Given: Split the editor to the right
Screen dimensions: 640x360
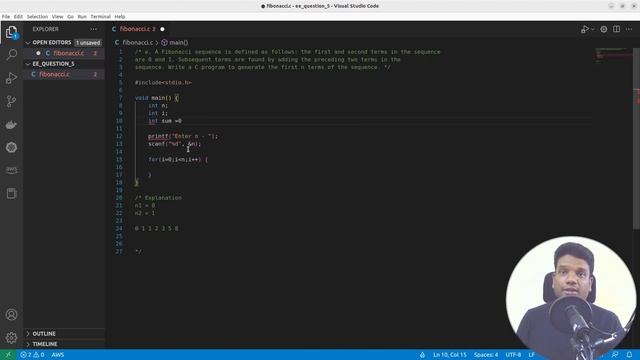Looking at the screenshot, I should tap(616, 29).
